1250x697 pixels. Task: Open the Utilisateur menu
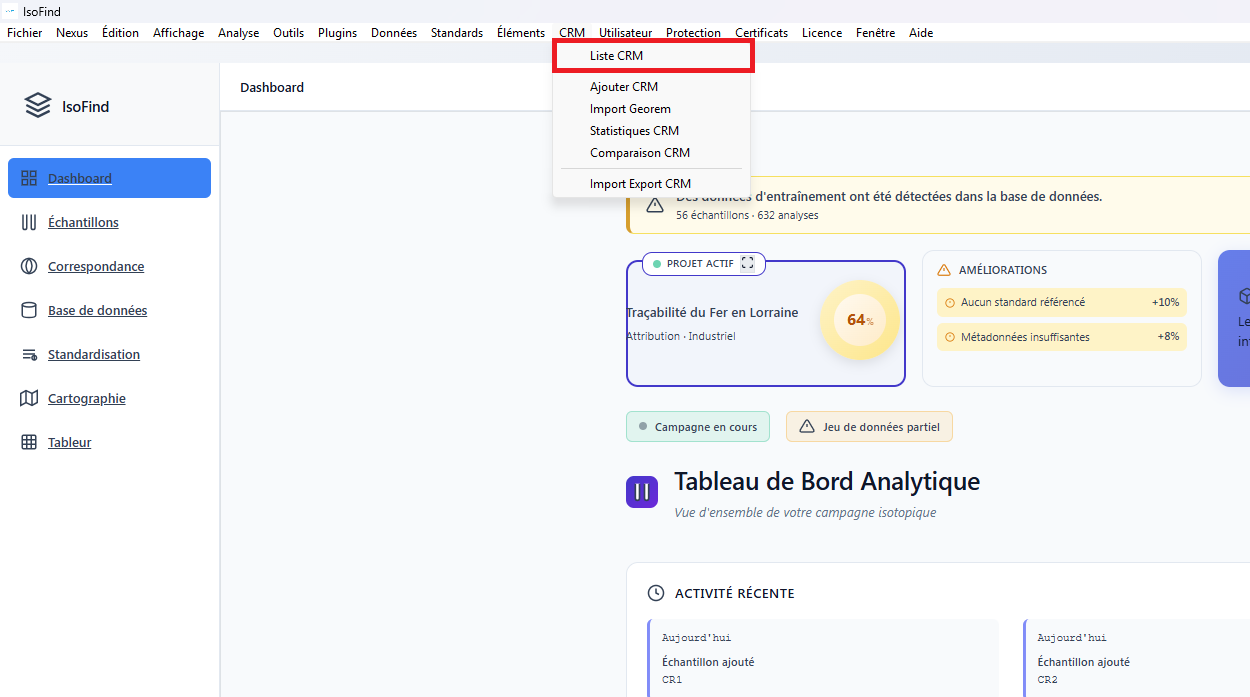pos(625,33)
